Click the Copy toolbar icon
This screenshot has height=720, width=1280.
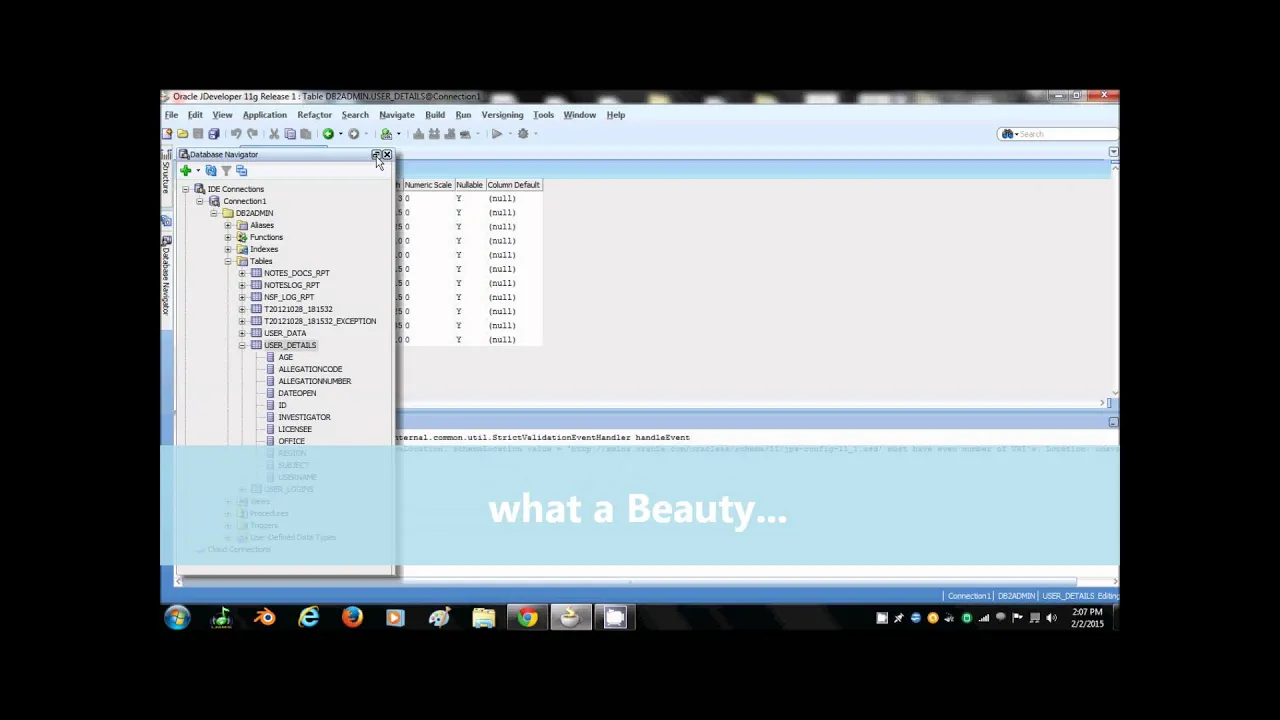pyautogui.click(x=290, y=134)
